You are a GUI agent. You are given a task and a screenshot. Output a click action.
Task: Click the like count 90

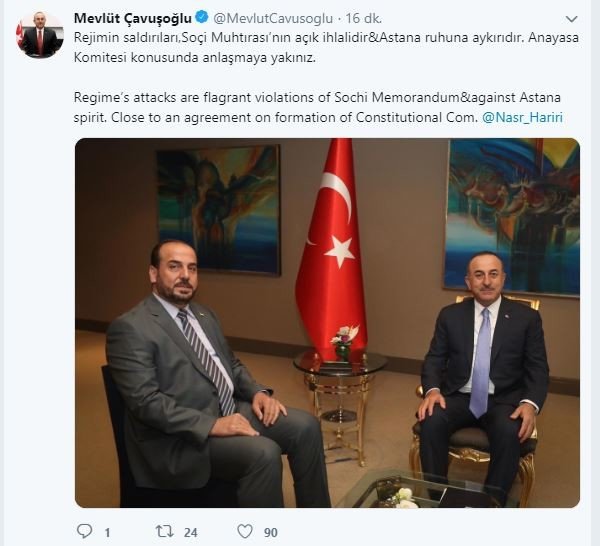271,532
